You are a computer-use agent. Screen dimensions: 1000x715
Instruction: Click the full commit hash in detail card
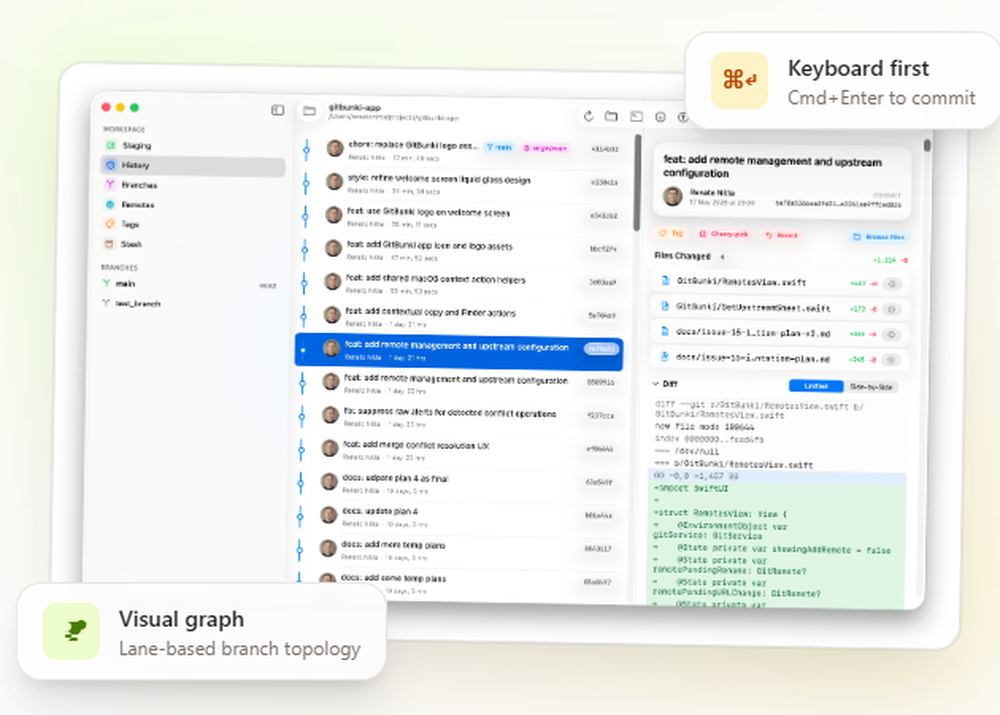coord(838,204)
